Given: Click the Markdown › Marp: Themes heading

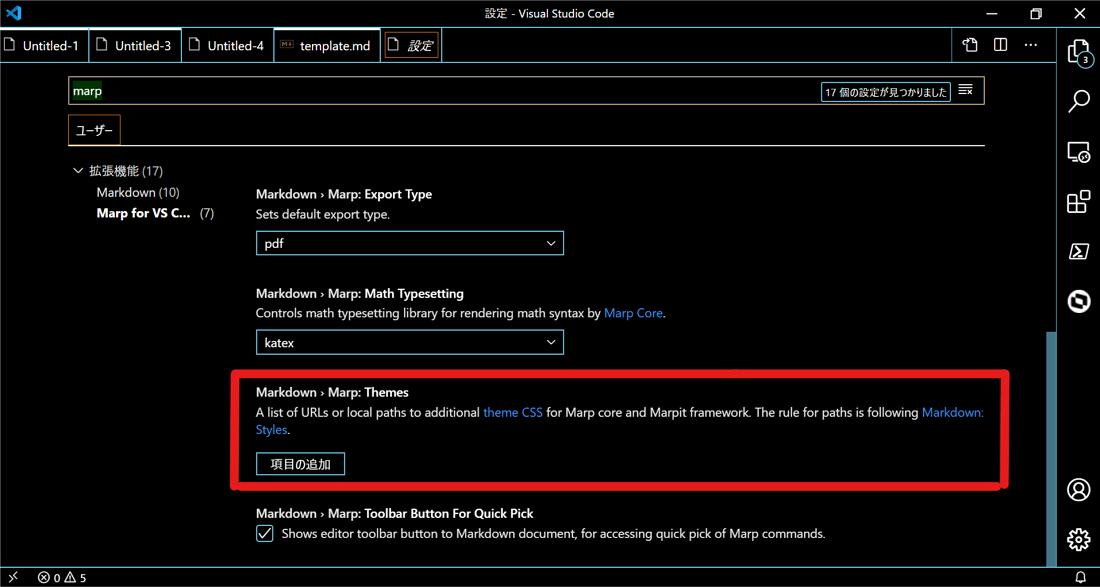Looking at the screenshot, I should tap(332, 393).
